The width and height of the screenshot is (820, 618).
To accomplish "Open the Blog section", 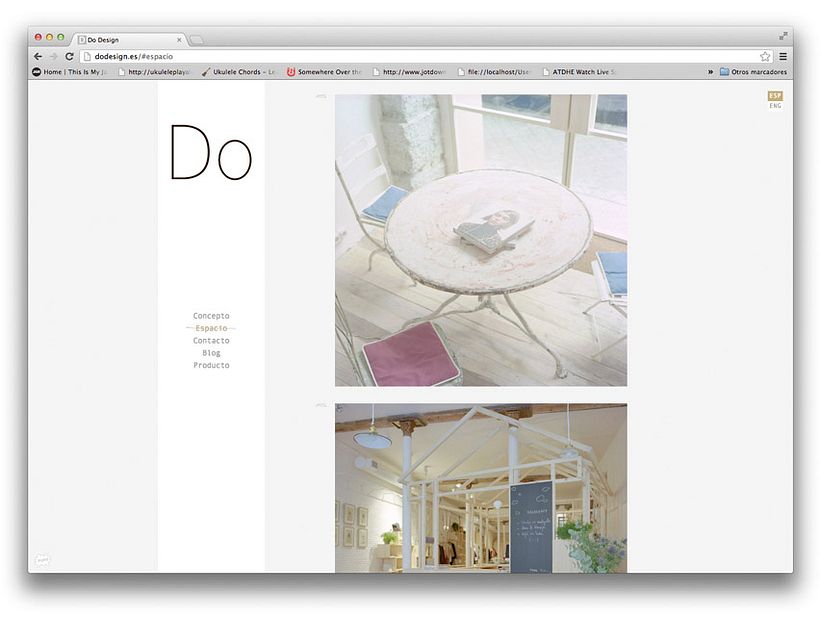I will tap(211, 352).
